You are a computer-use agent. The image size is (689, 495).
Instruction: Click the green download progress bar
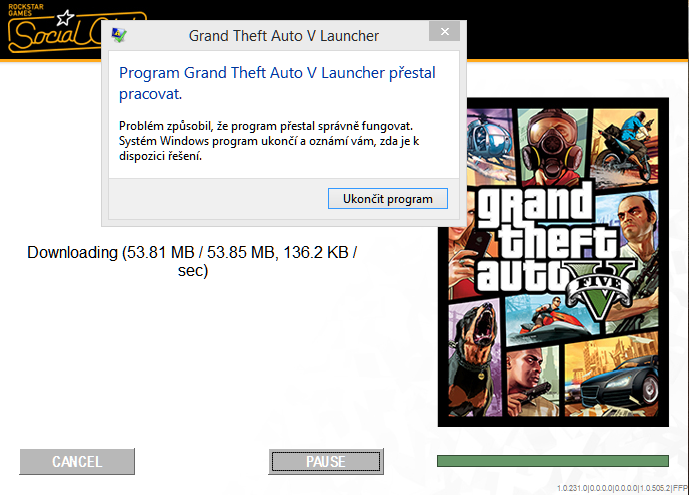pyautogui.click(x=553, y=461)
